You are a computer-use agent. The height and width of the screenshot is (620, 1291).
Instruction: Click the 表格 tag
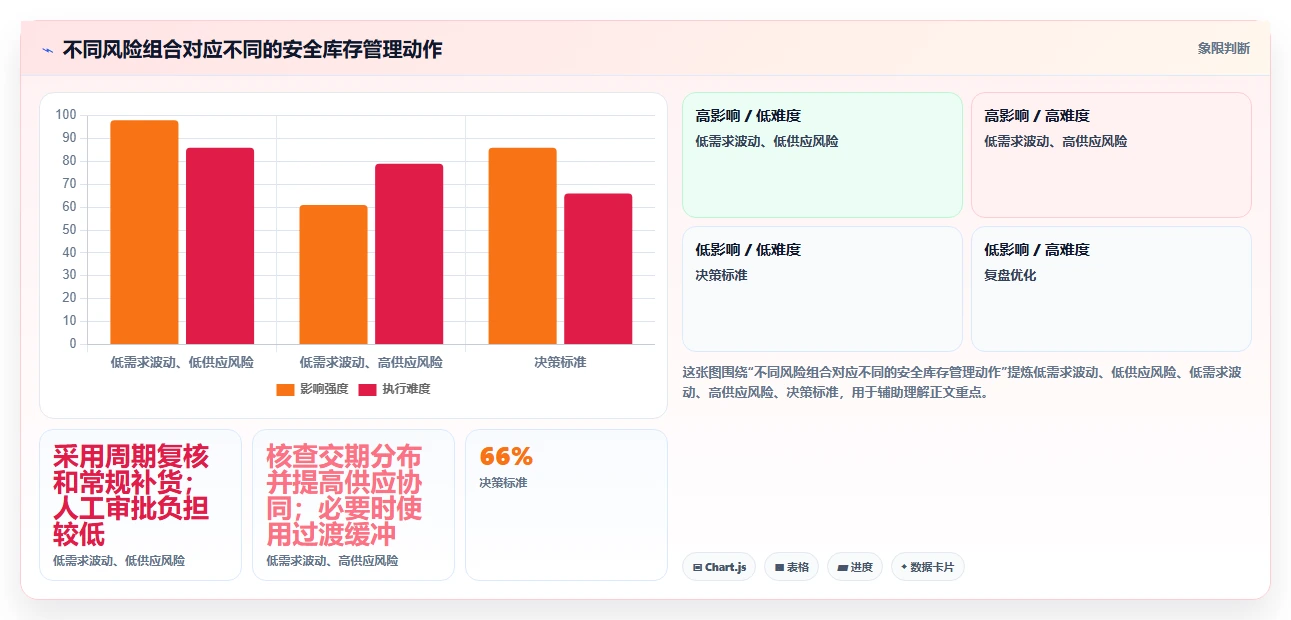791,567
